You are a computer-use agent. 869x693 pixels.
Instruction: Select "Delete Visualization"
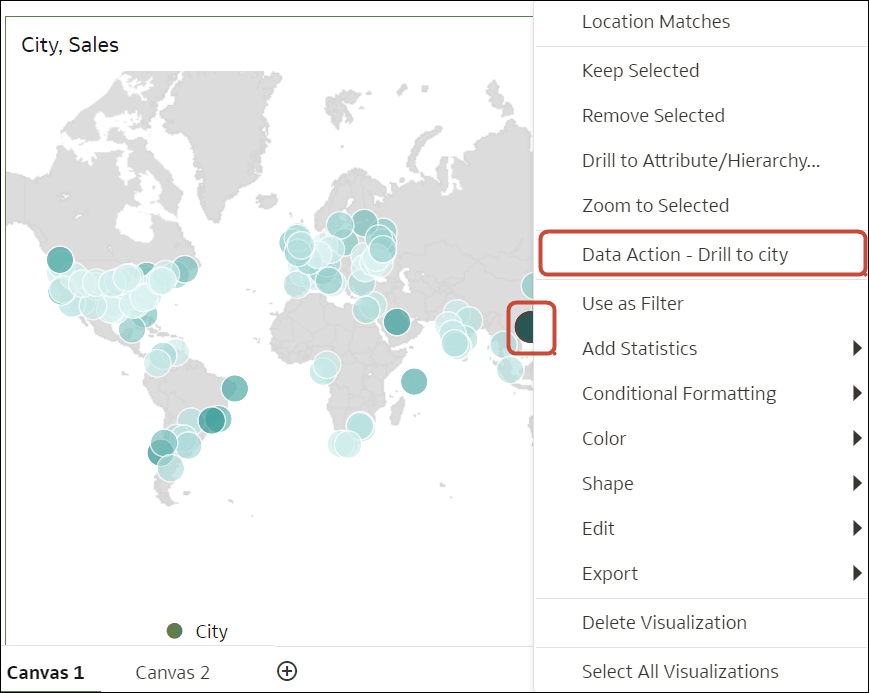coord(665,622)
